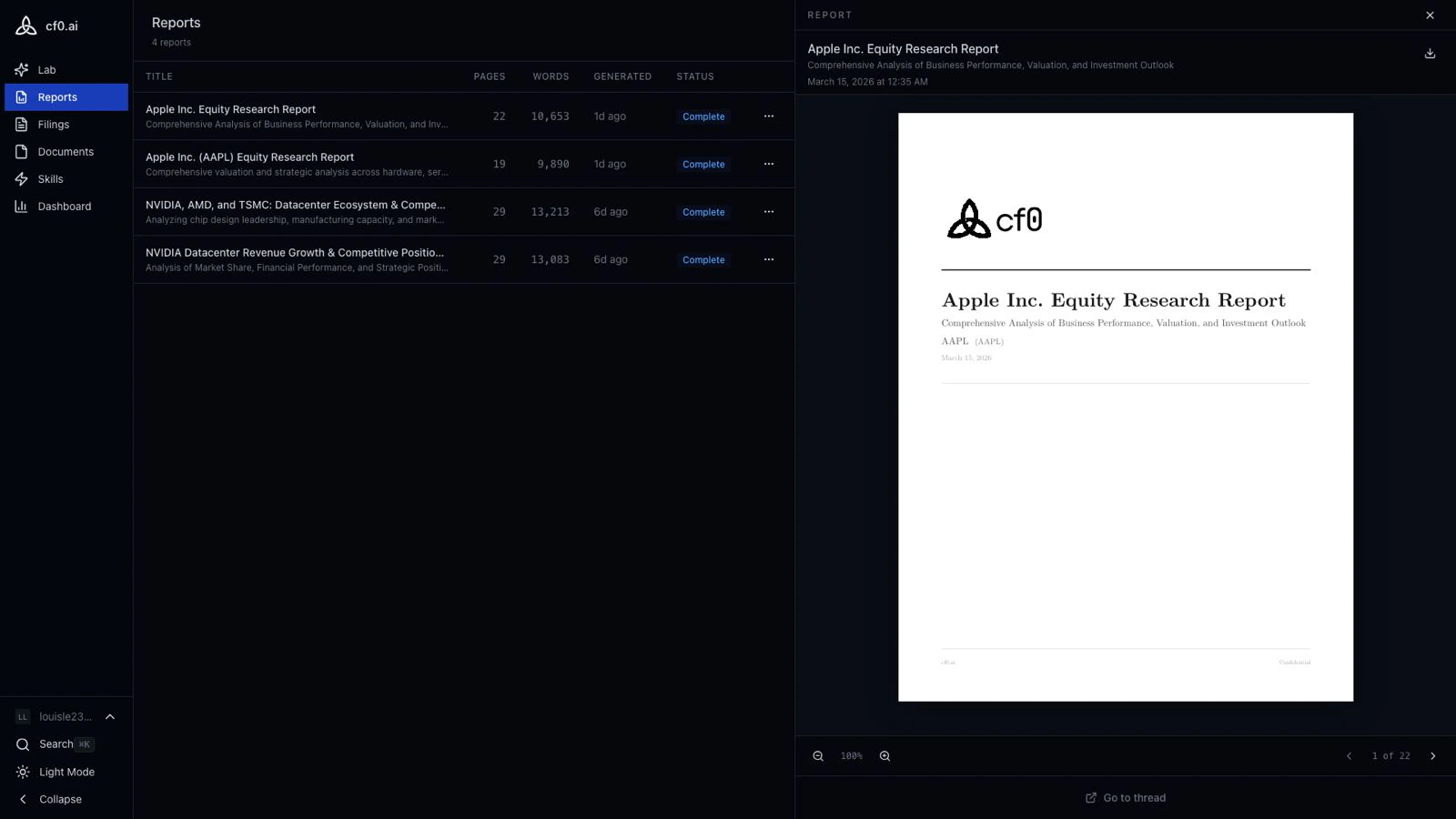Click the GENERATED column header

[x=622, y=76]
